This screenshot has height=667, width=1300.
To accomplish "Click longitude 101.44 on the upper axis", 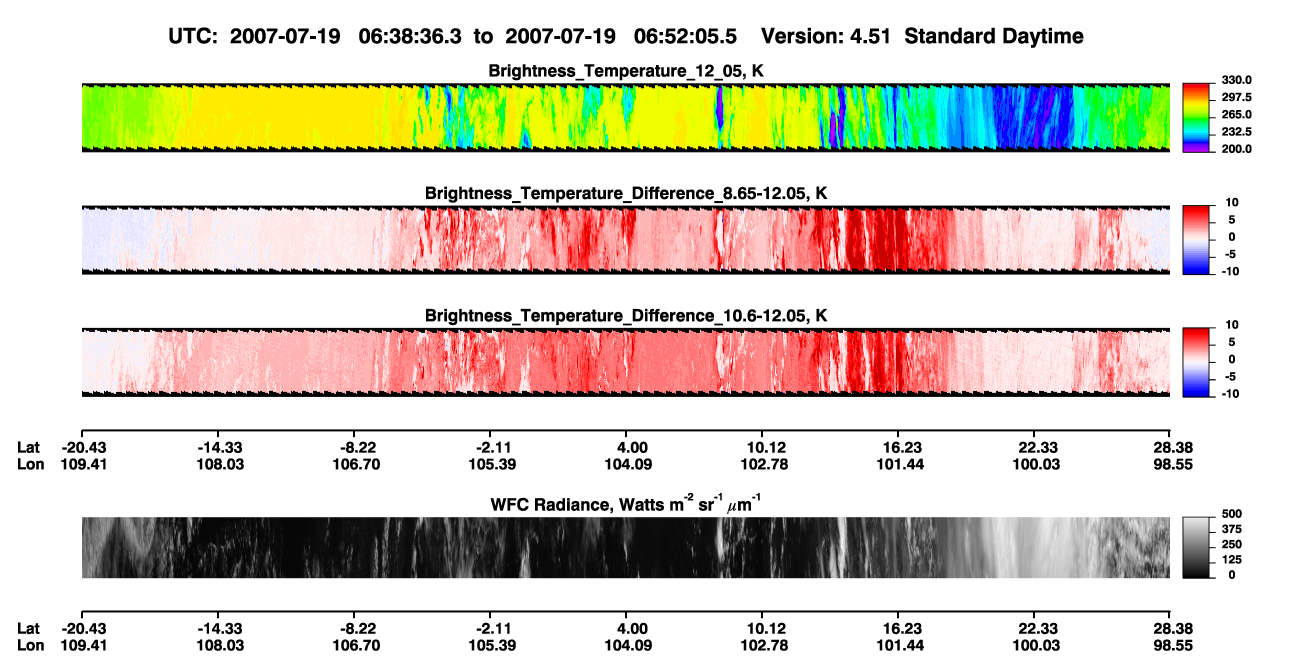I will [899, 464].
